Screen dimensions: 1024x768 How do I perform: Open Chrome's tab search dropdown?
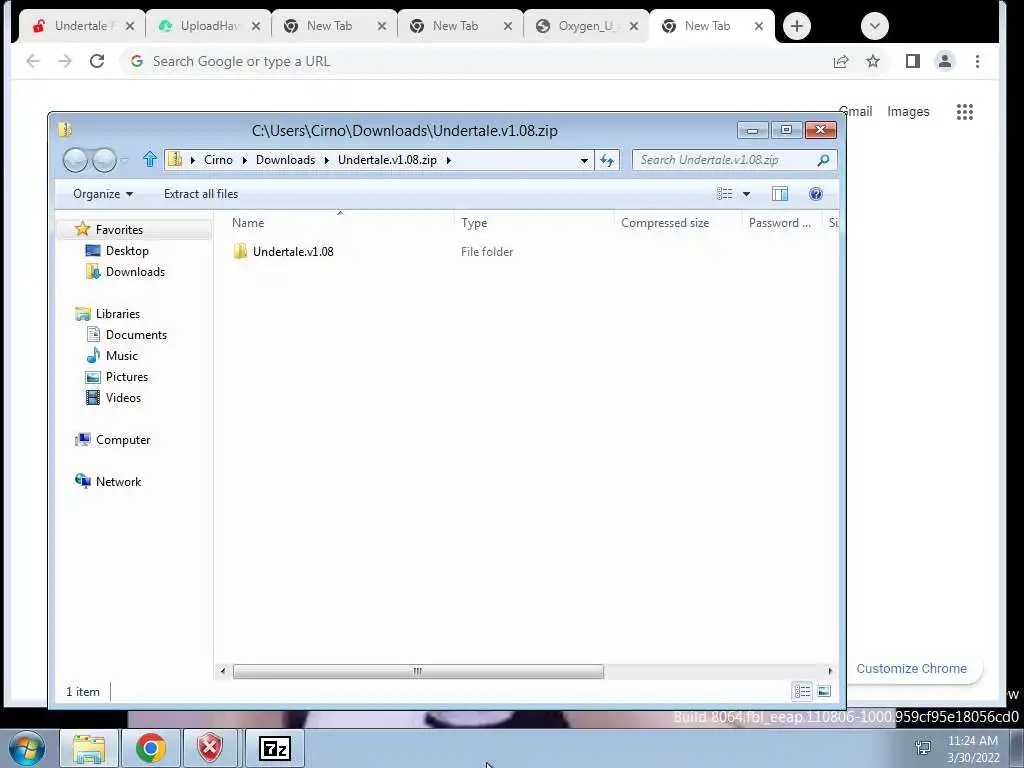click(874, 26)
